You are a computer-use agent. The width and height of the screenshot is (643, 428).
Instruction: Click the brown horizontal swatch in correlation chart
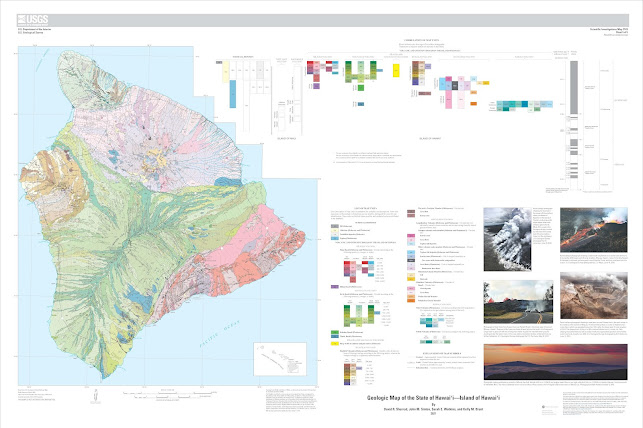[x=424, y=93]
